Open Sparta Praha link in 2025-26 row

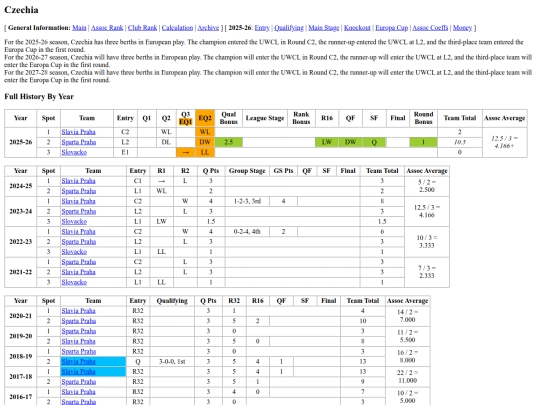pyautogui.click(x=79, y=142)
